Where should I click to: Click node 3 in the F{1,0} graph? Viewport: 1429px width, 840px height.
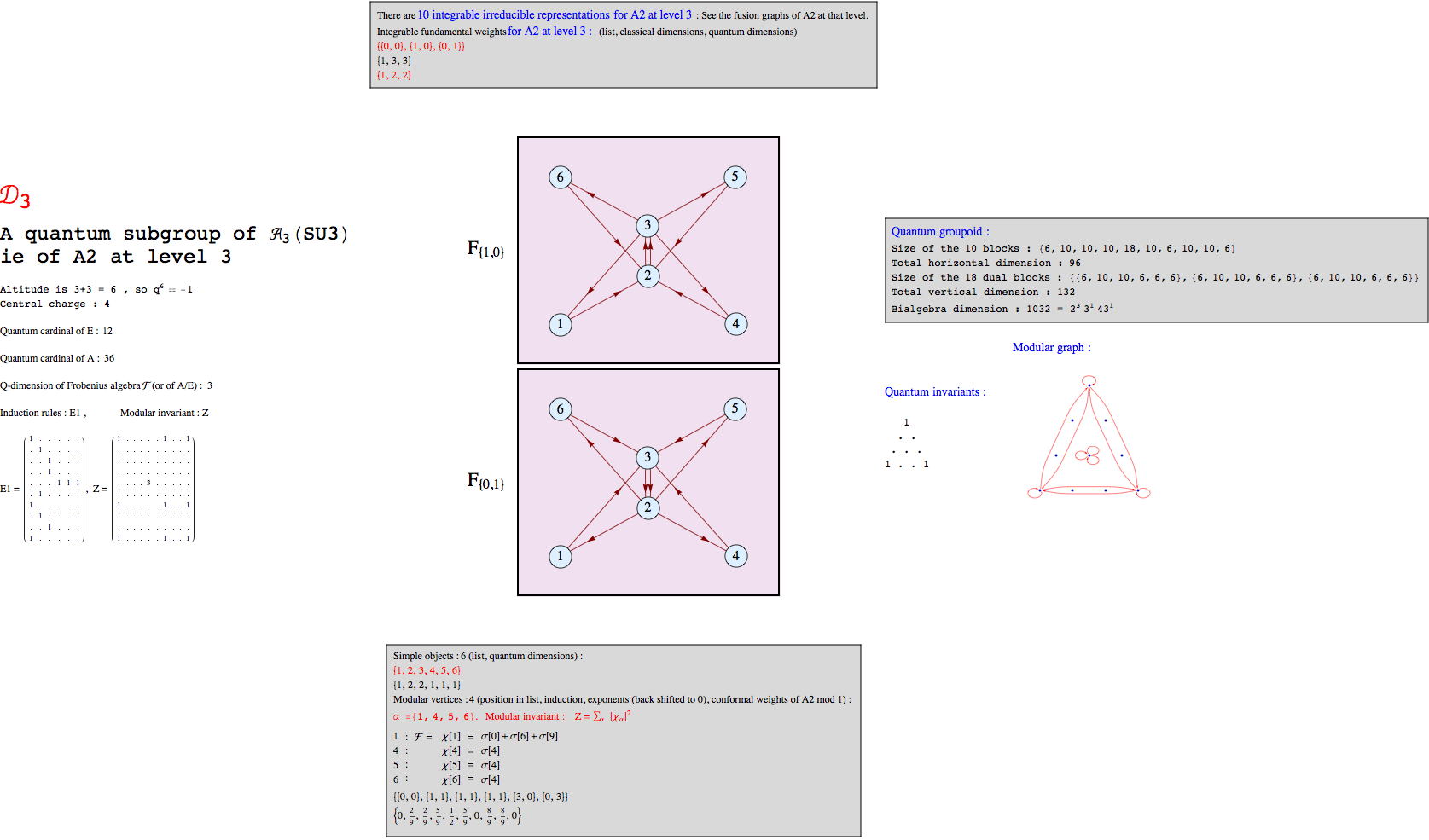click(648, 226)
